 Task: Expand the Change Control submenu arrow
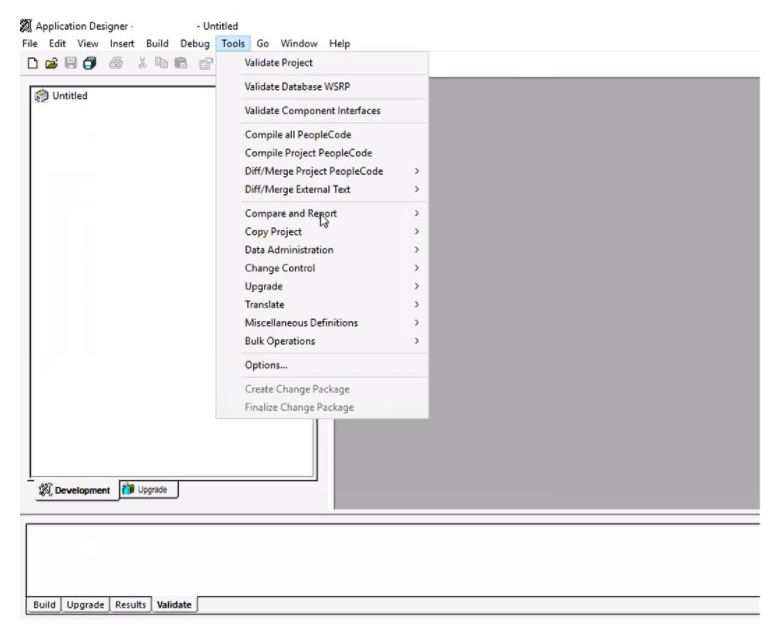click(416, 268)
